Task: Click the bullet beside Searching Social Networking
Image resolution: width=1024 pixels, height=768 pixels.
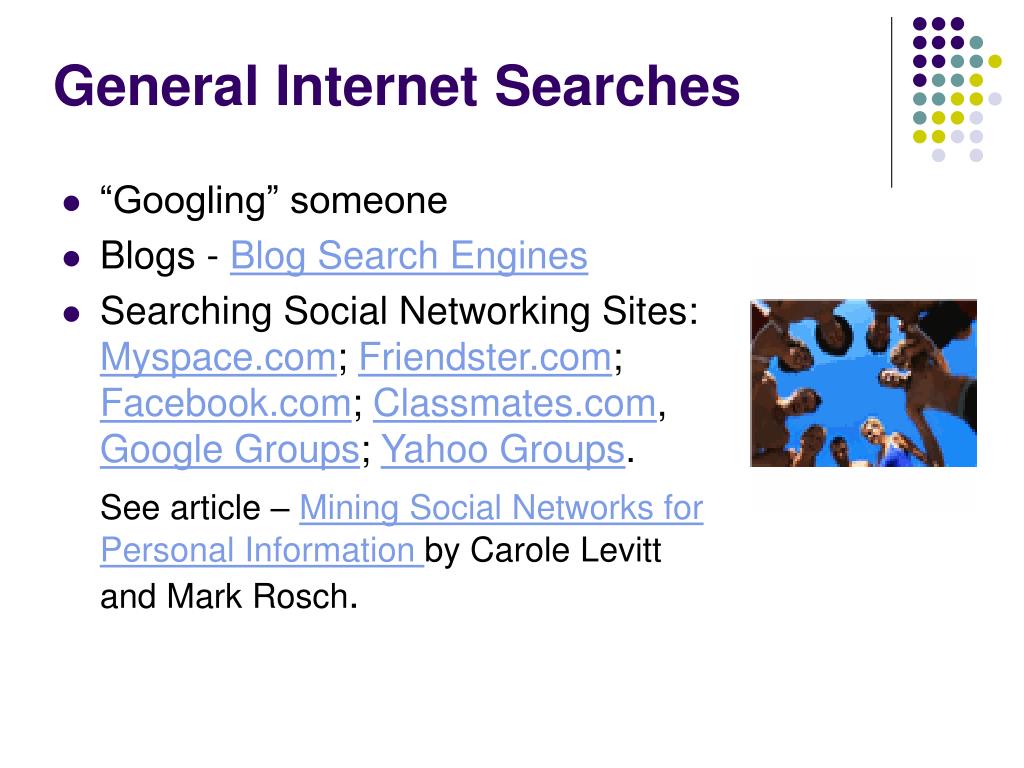Action: point(72,314)
